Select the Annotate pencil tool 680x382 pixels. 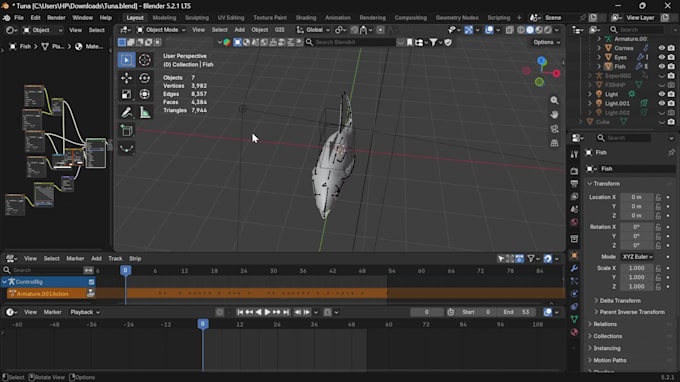(126, 112)
